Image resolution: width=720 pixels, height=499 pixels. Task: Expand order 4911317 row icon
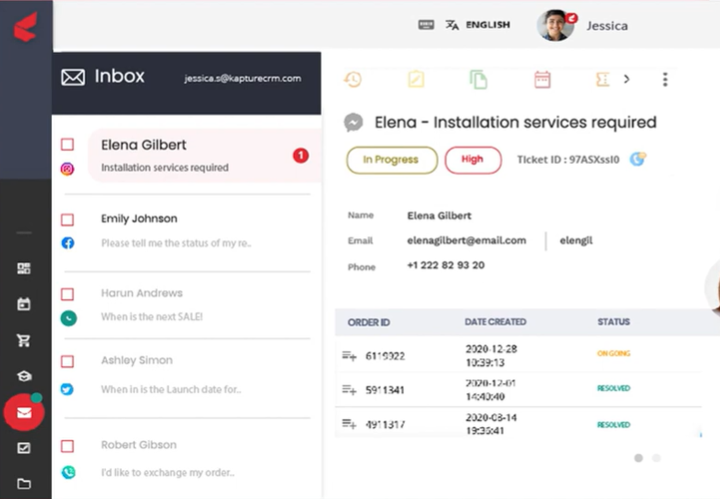349,424
